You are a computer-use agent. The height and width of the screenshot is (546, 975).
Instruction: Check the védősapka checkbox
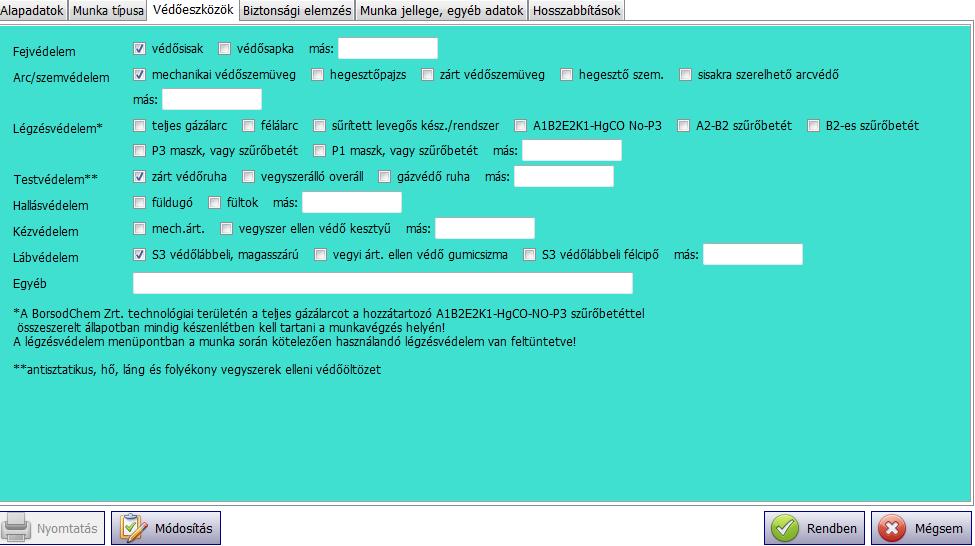tap(224, 49)
